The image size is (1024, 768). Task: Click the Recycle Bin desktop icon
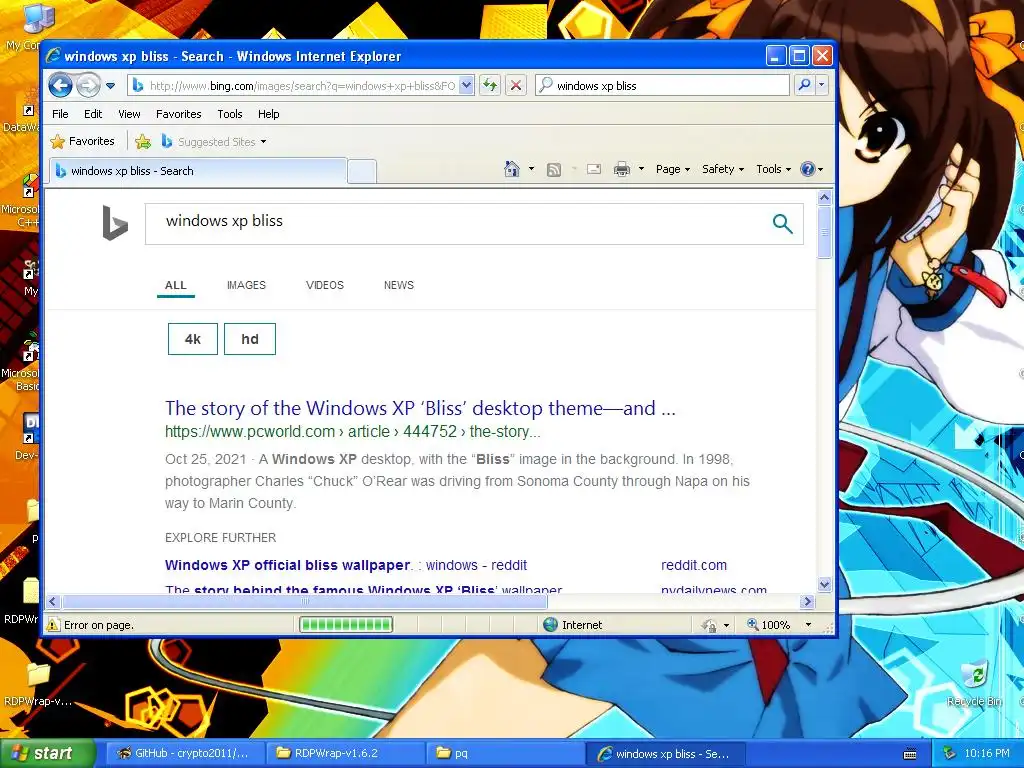(x=974, y=683)
